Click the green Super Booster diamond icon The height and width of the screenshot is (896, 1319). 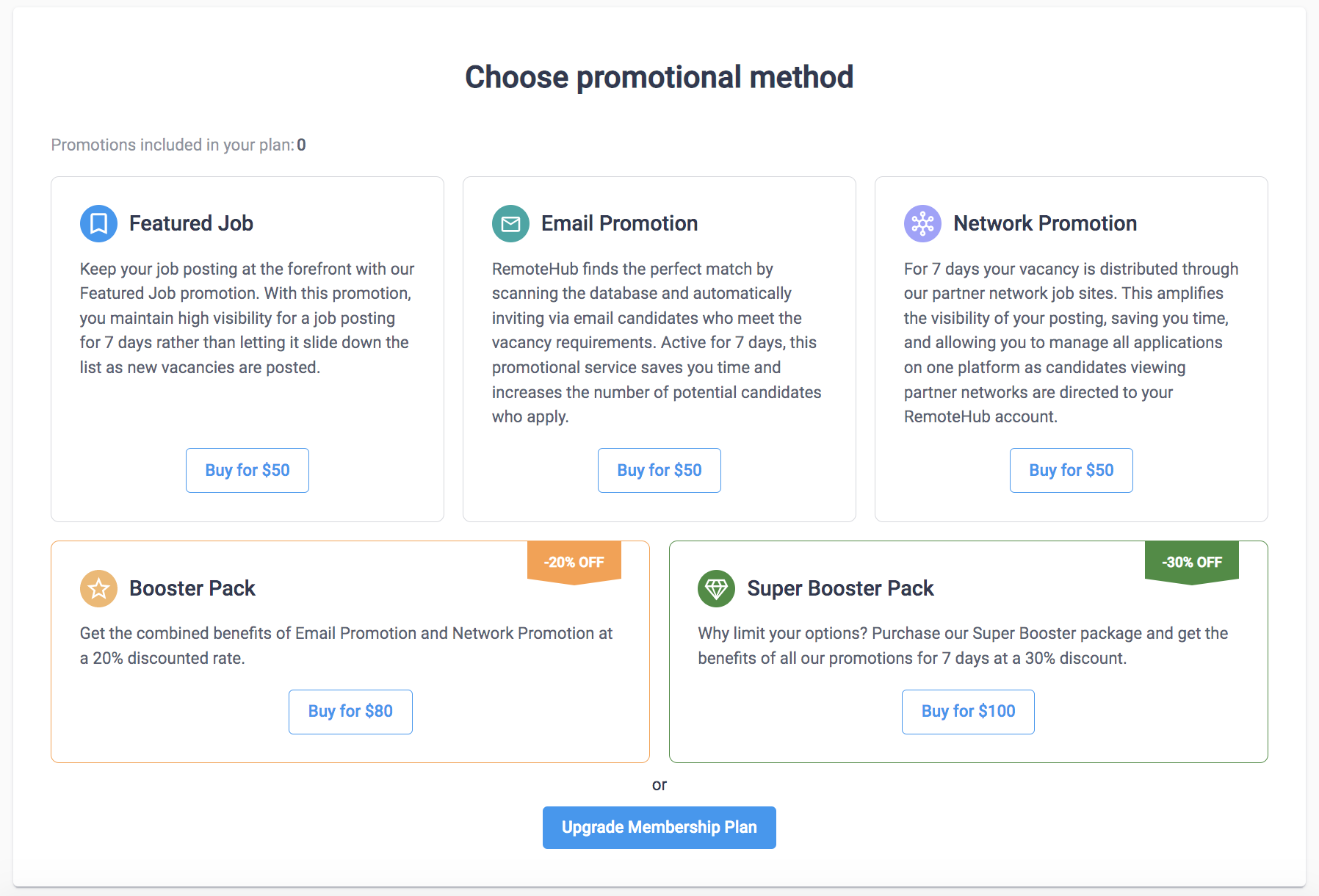tap(716, 588)
